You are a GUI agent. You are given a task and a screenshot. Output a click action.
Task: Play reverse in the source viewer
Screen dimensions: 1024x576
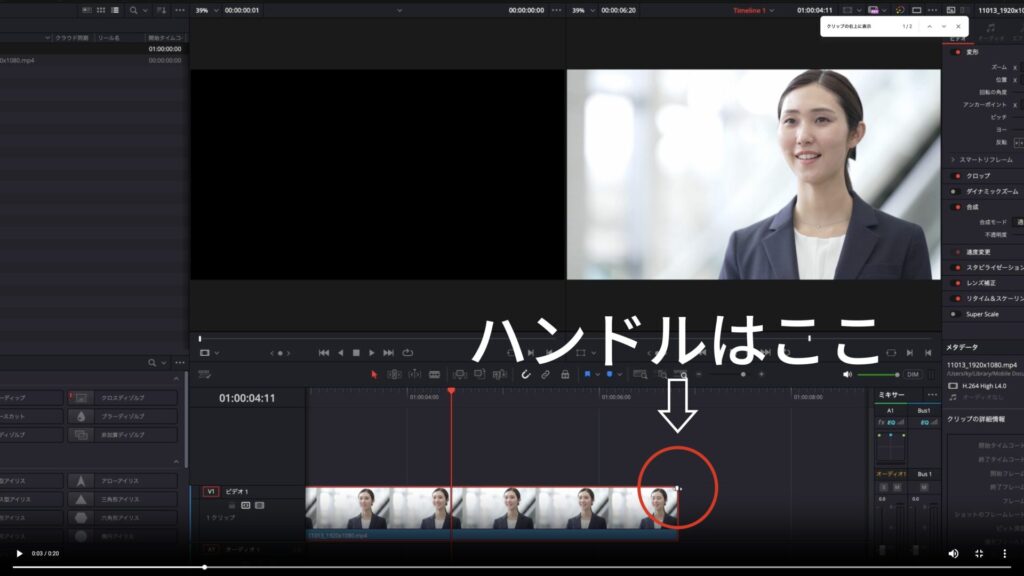click(340, 353)
